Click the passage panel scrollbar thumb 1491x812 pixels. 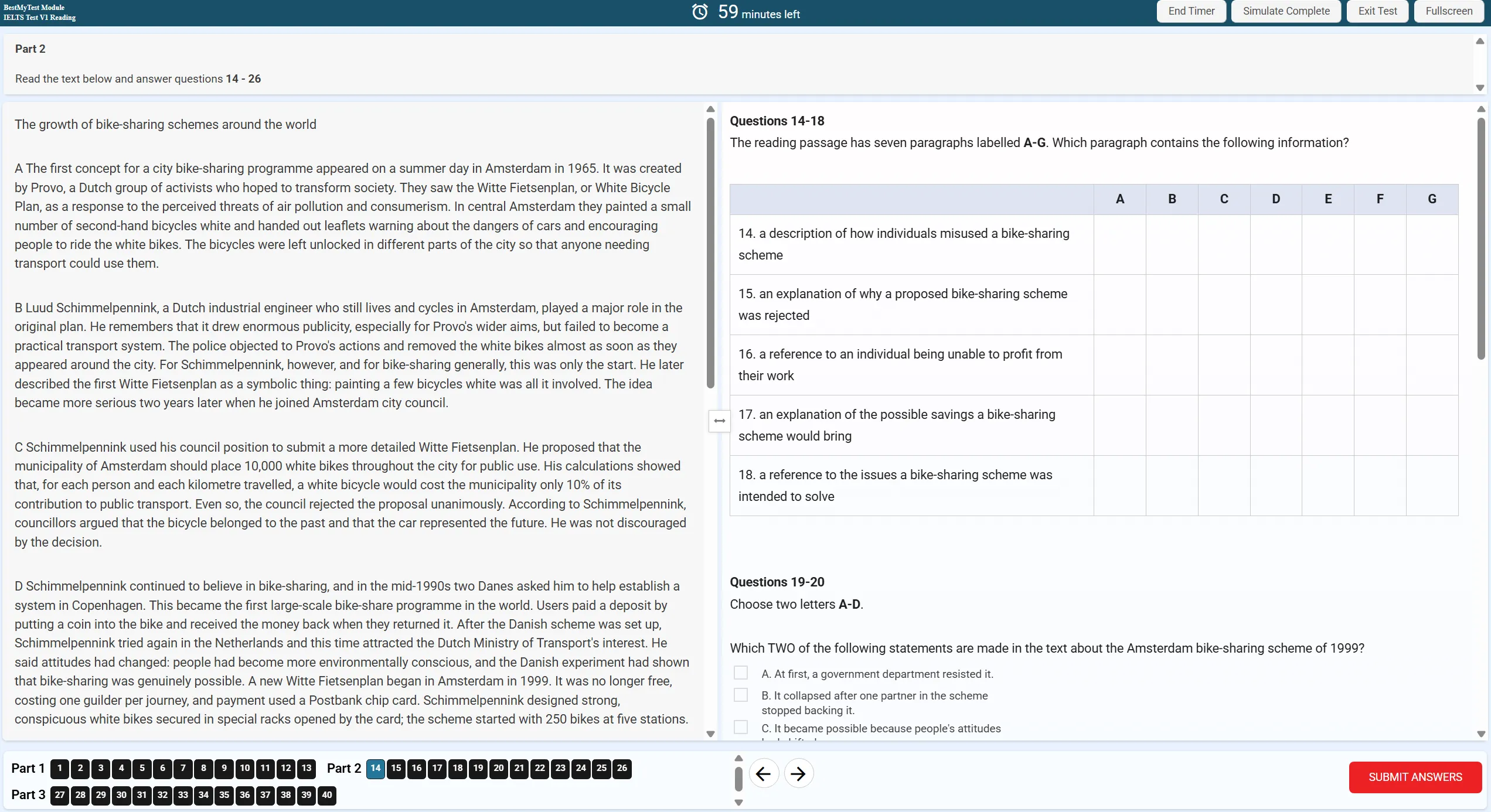point(710,253)
